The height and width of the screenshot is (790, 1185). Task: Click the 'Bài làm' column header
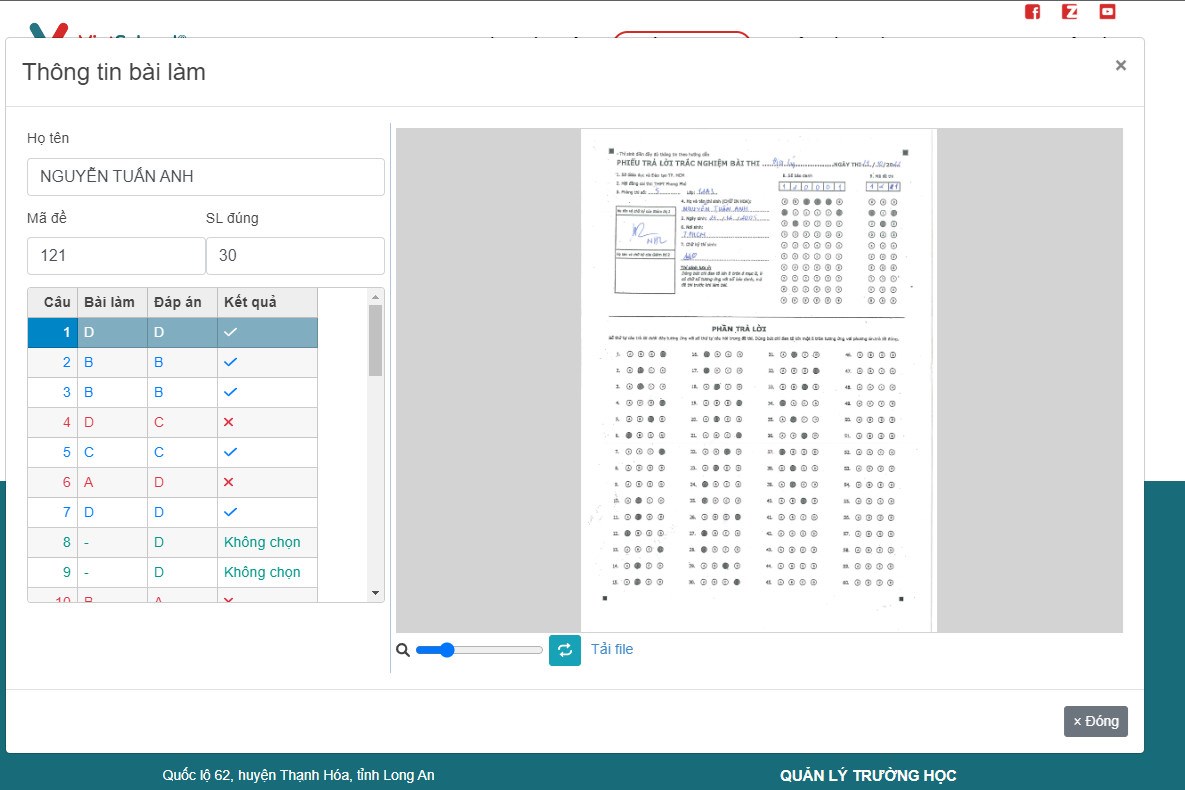coord(109,302)
